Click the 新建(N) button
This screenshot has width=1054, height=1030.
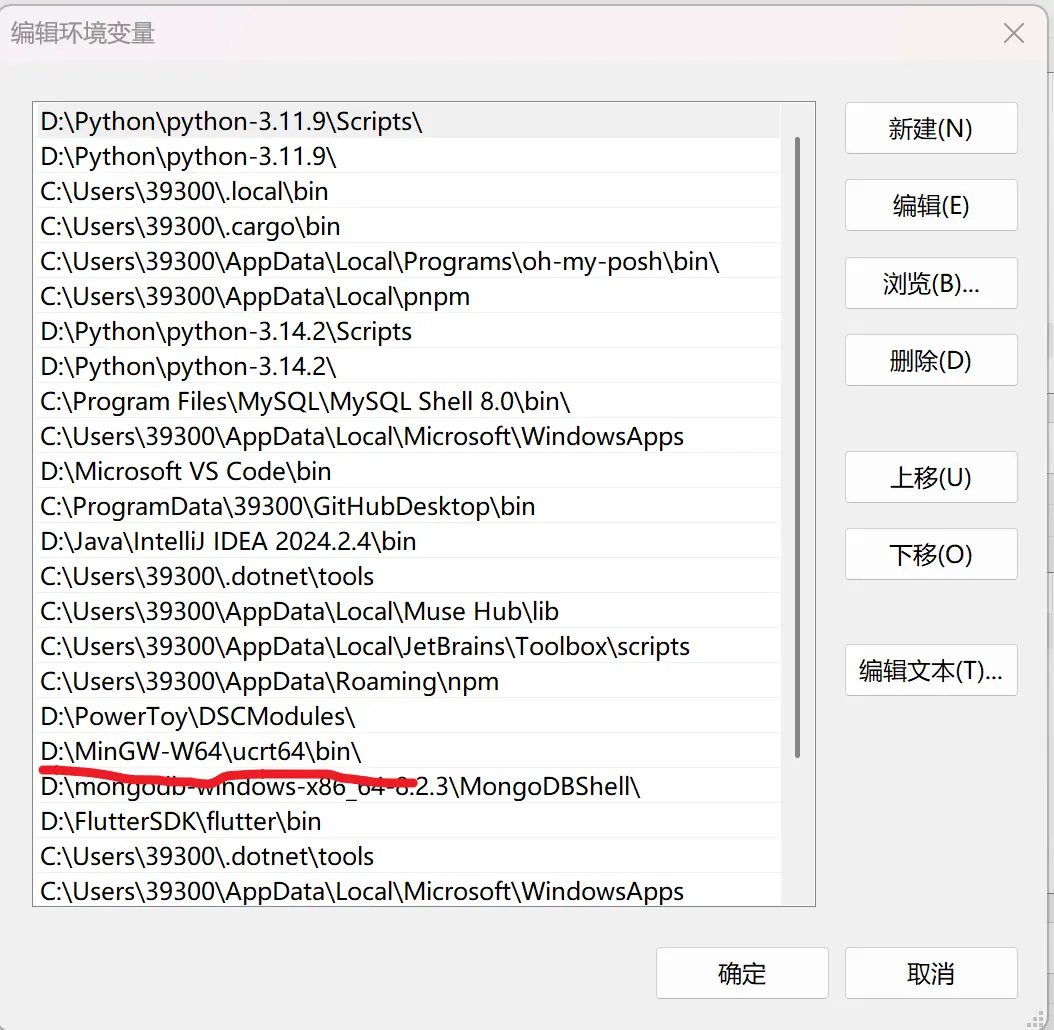[x=931, y=128]
